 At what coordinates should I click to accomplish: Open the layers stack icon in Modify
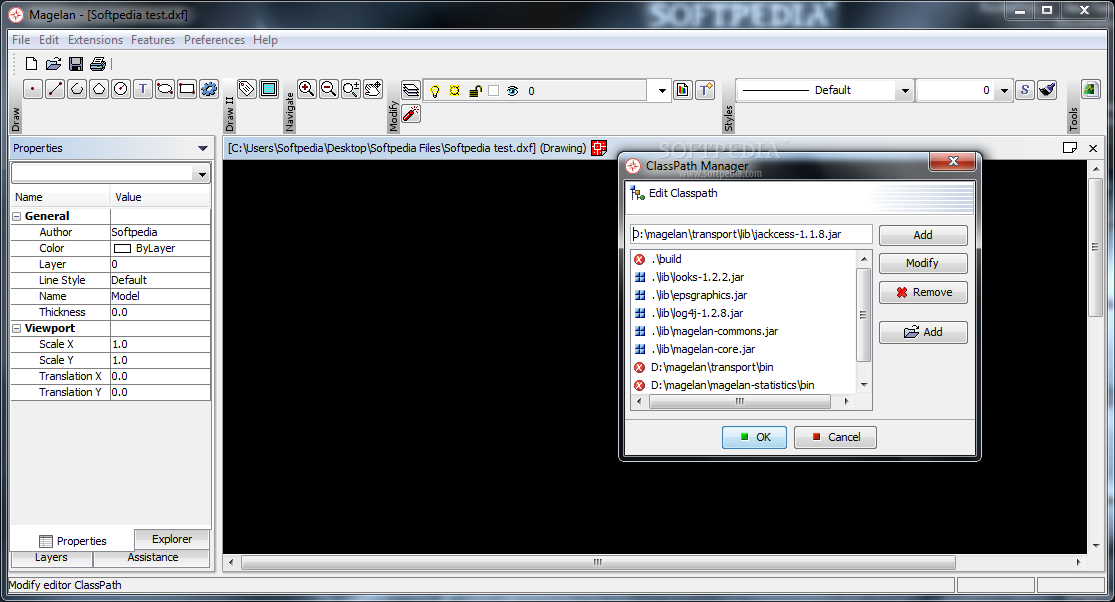click(411, 90)
